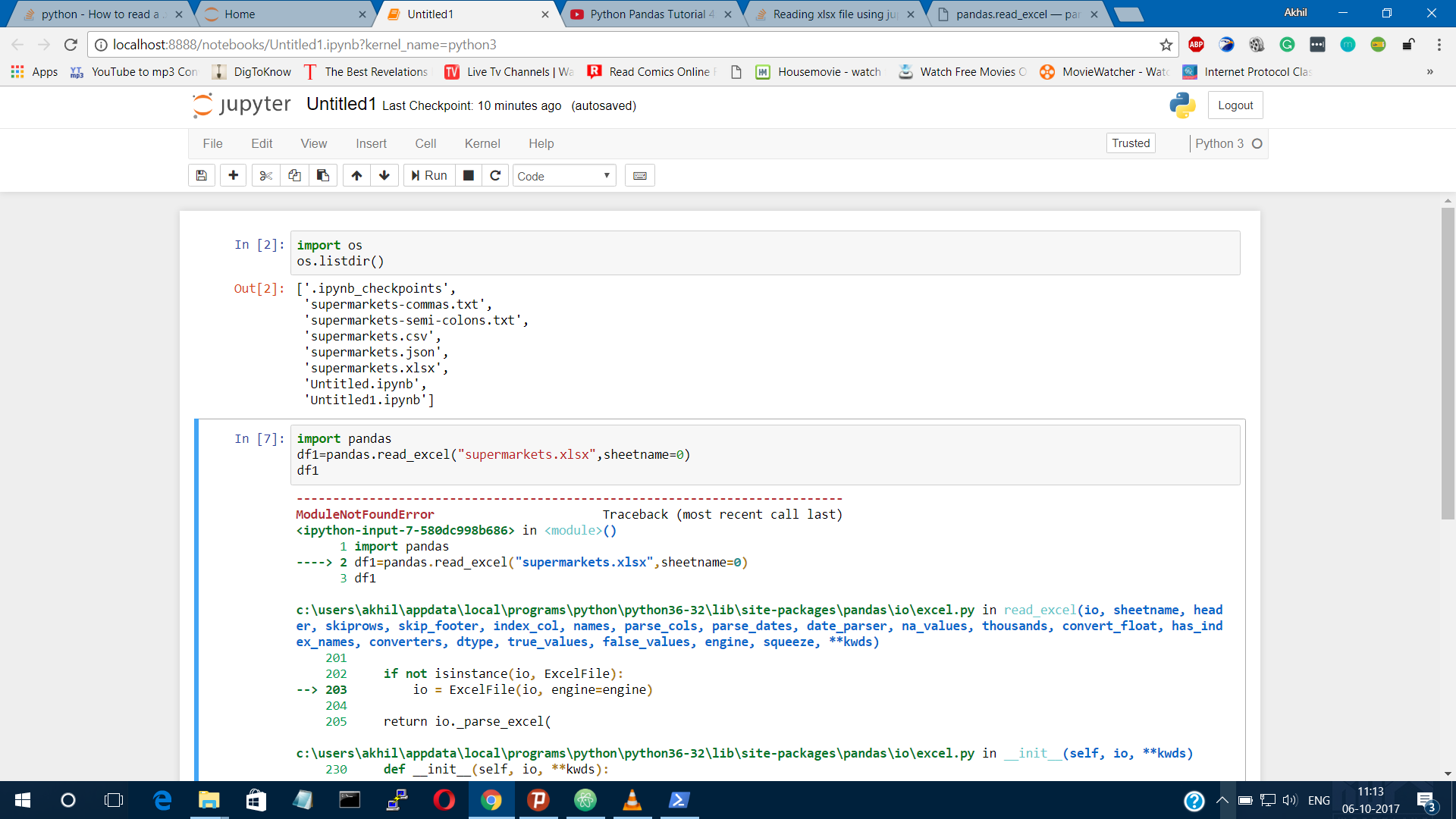This screenshot has width=1456, height=819.
Task: Open VLC media player from taskbar
Action: tap(632, 800)
